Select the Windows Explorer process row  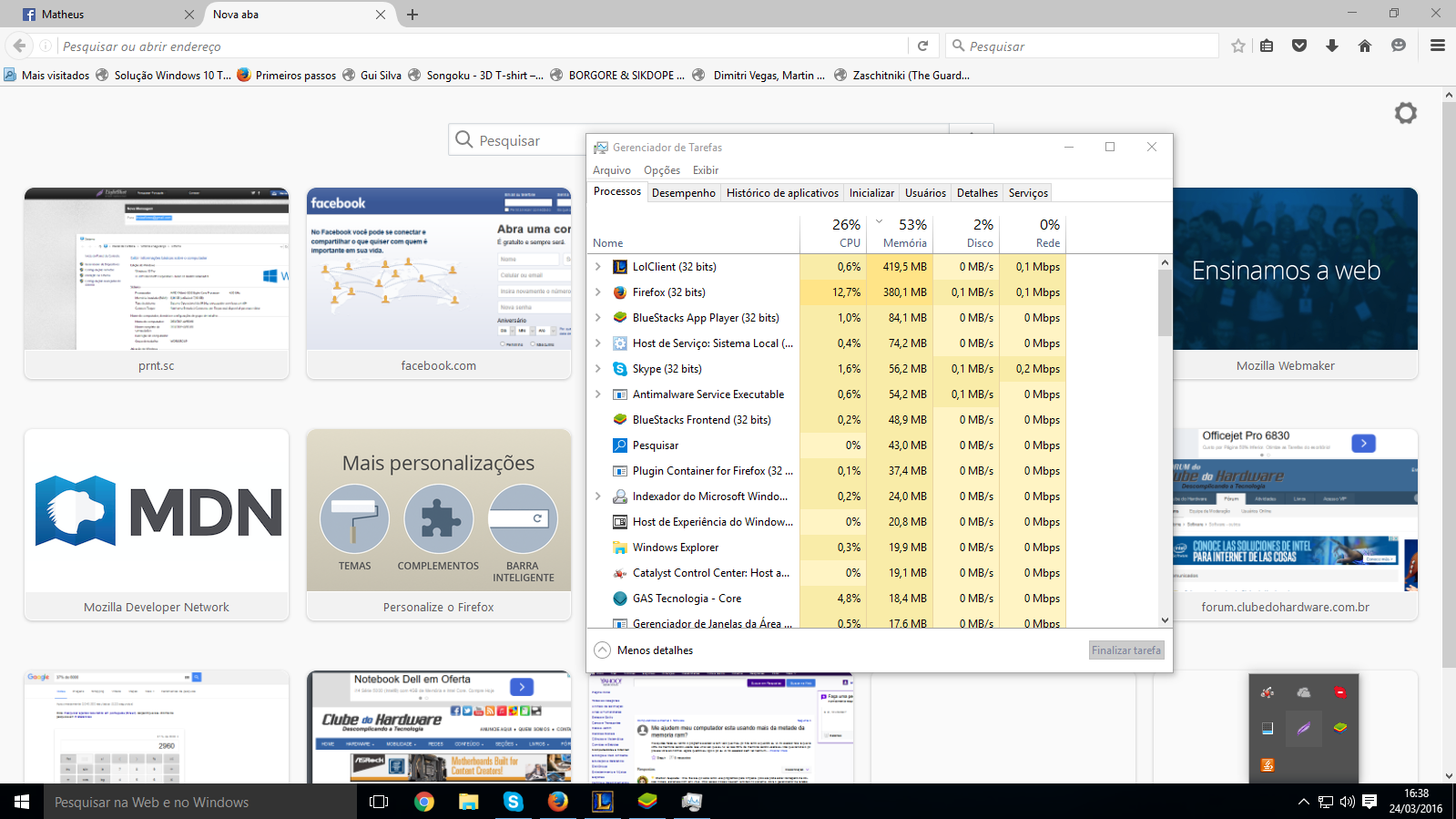(827, 548)
